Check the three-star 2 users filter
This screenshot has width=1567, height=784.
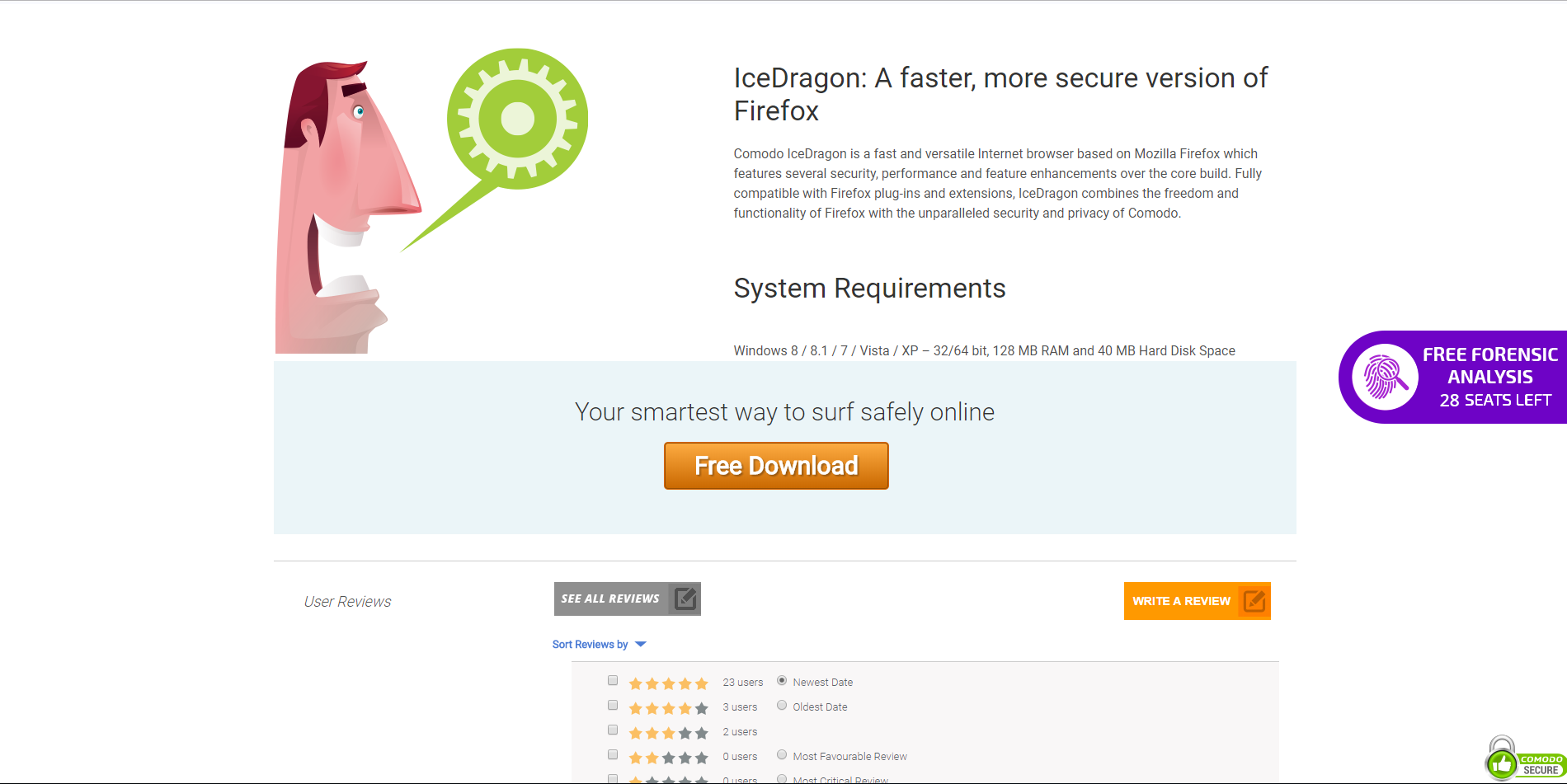pyautogui.click(x=613, y=730)
